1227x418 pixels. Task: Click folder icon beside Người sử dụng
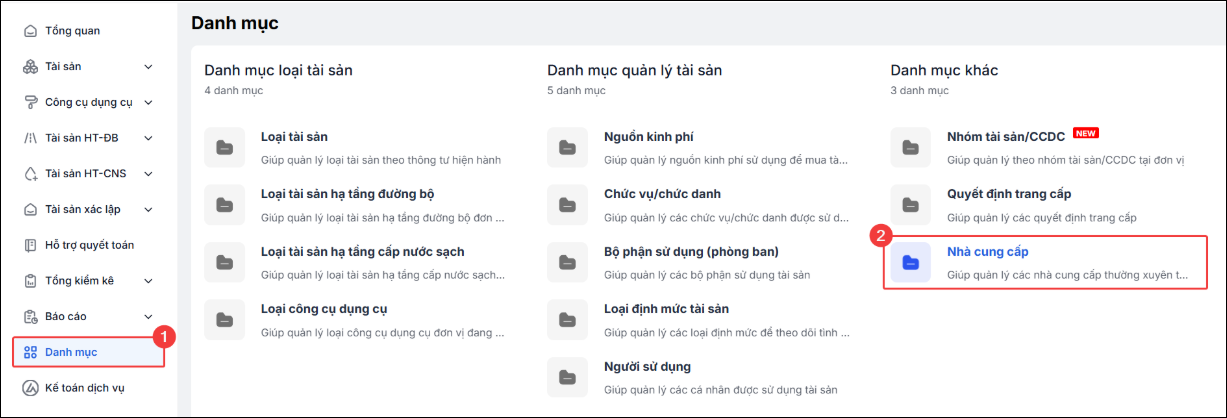coord(567,376)
